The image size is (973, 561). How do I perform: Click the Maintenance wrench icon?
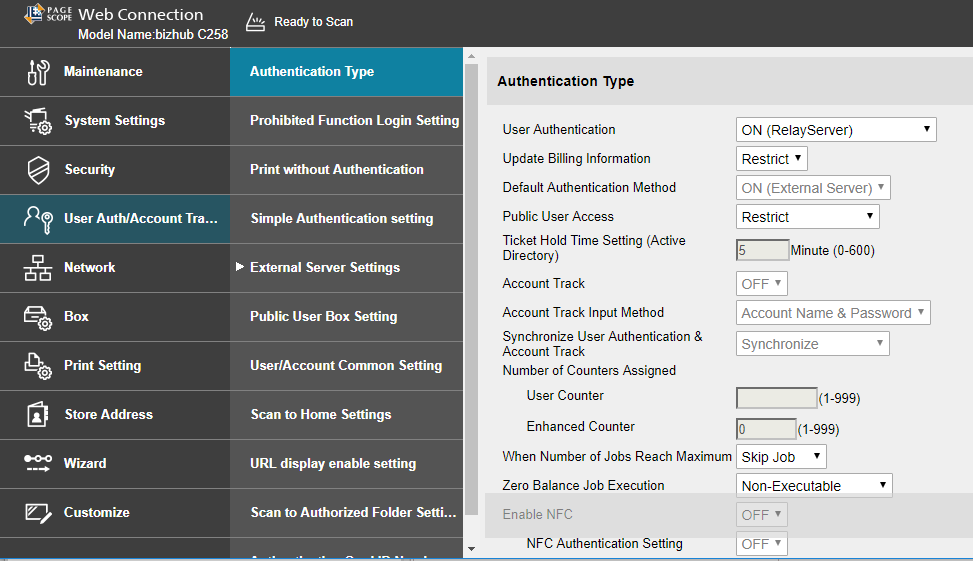tap(38, 72)
